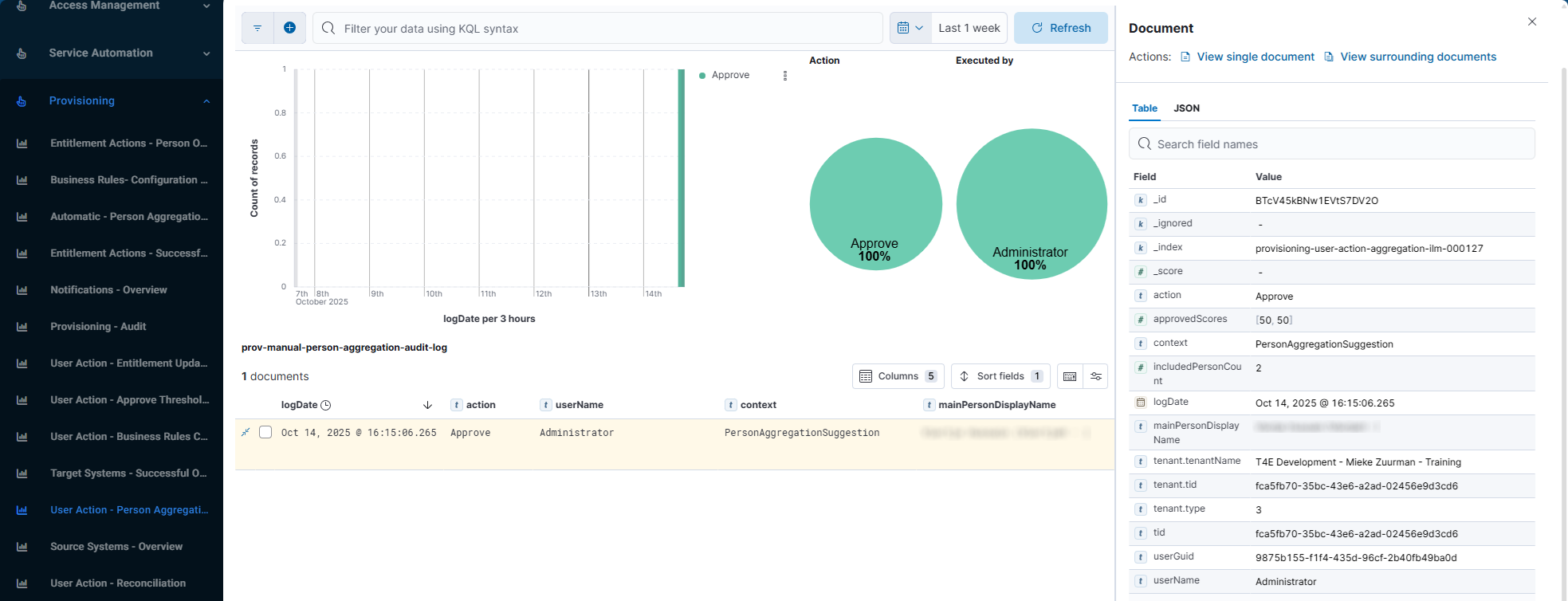This screenshot has width=1568, height=601.
Task: Click the logDate clock icon
Action: [x=326, y=405]
